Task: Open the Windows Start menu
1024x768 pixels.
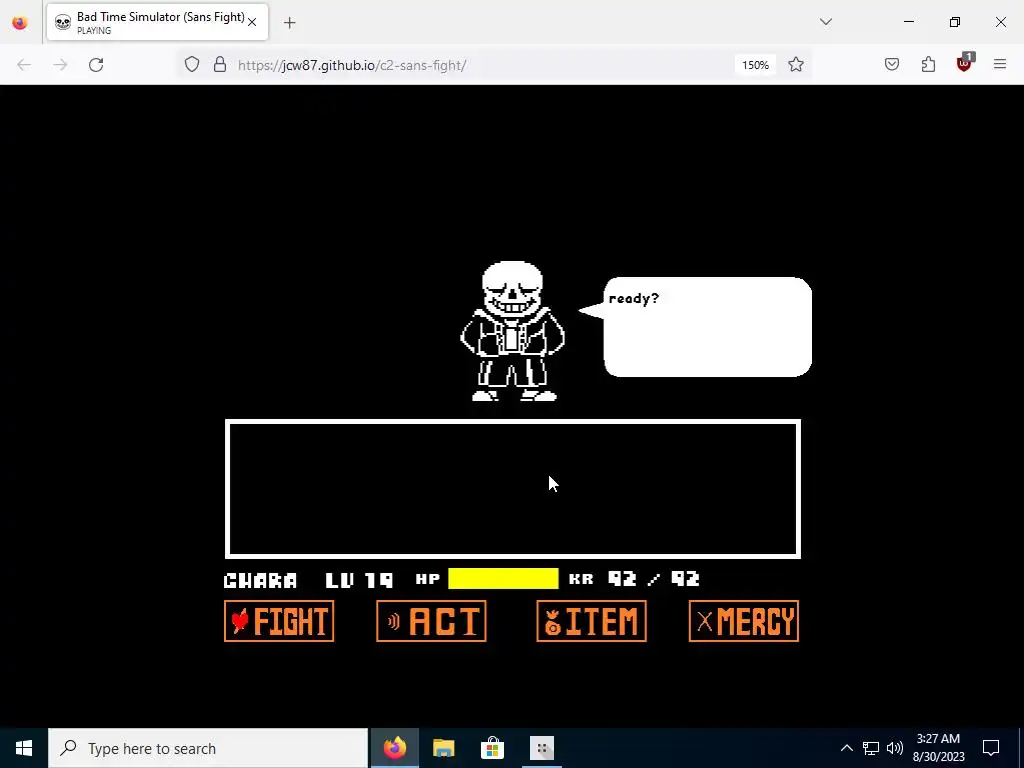Action: click(x=24, y=748)
